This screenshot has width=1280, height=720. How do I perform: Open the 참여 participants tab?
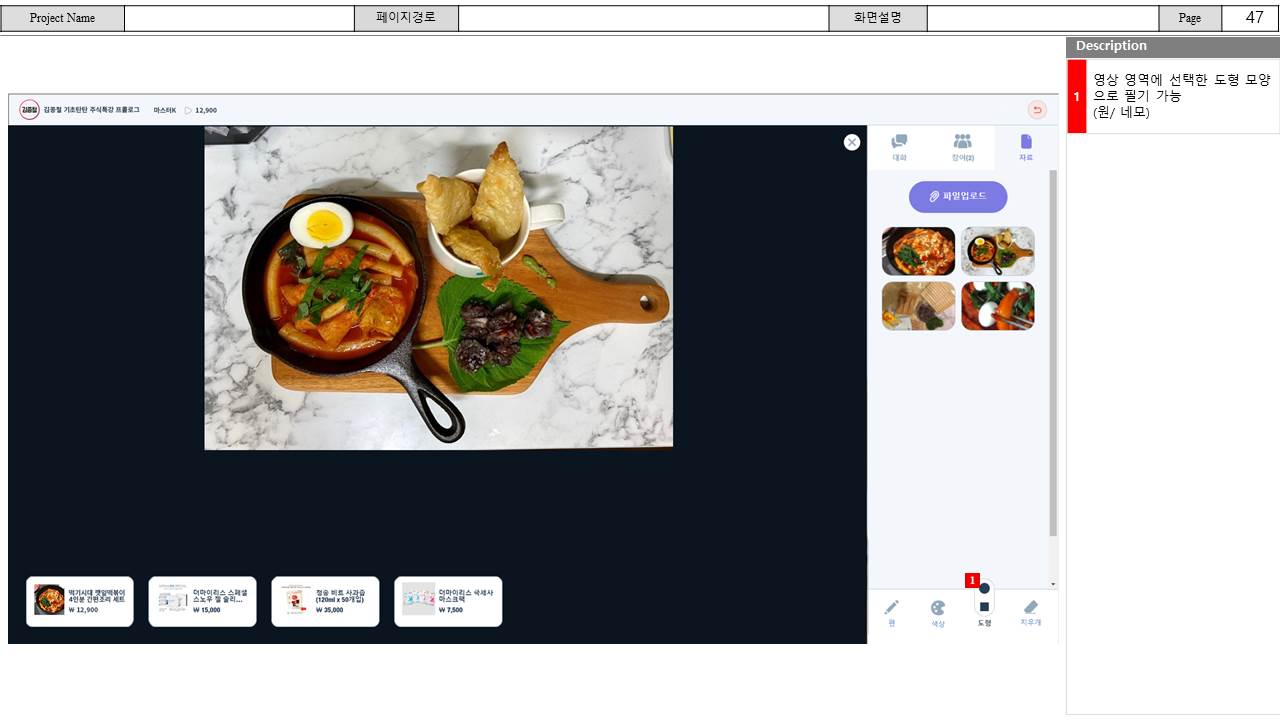pos(962,147)
